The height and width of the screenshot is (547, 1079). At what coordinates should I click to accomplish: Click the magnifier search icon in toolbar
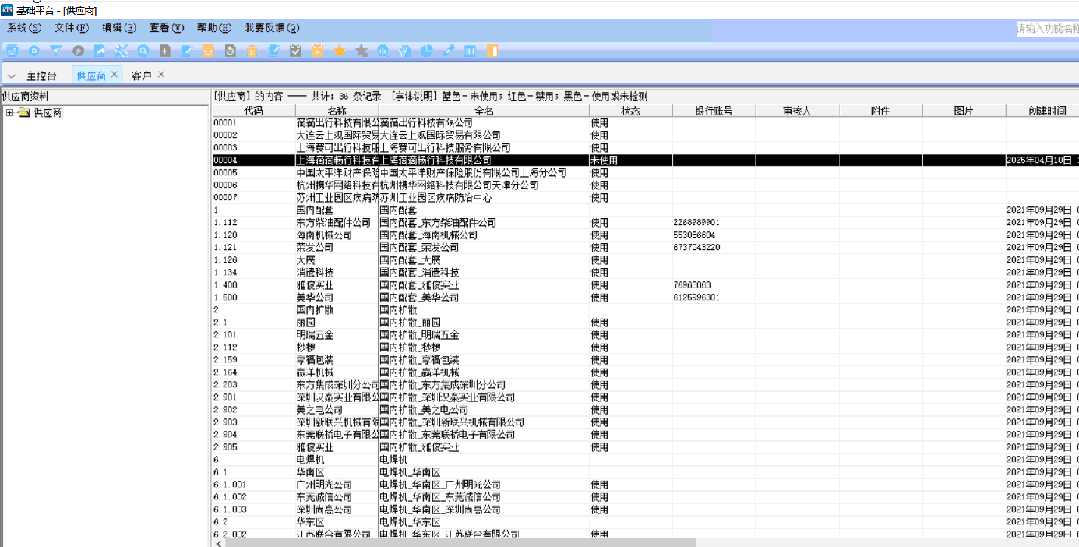[143, 50]
